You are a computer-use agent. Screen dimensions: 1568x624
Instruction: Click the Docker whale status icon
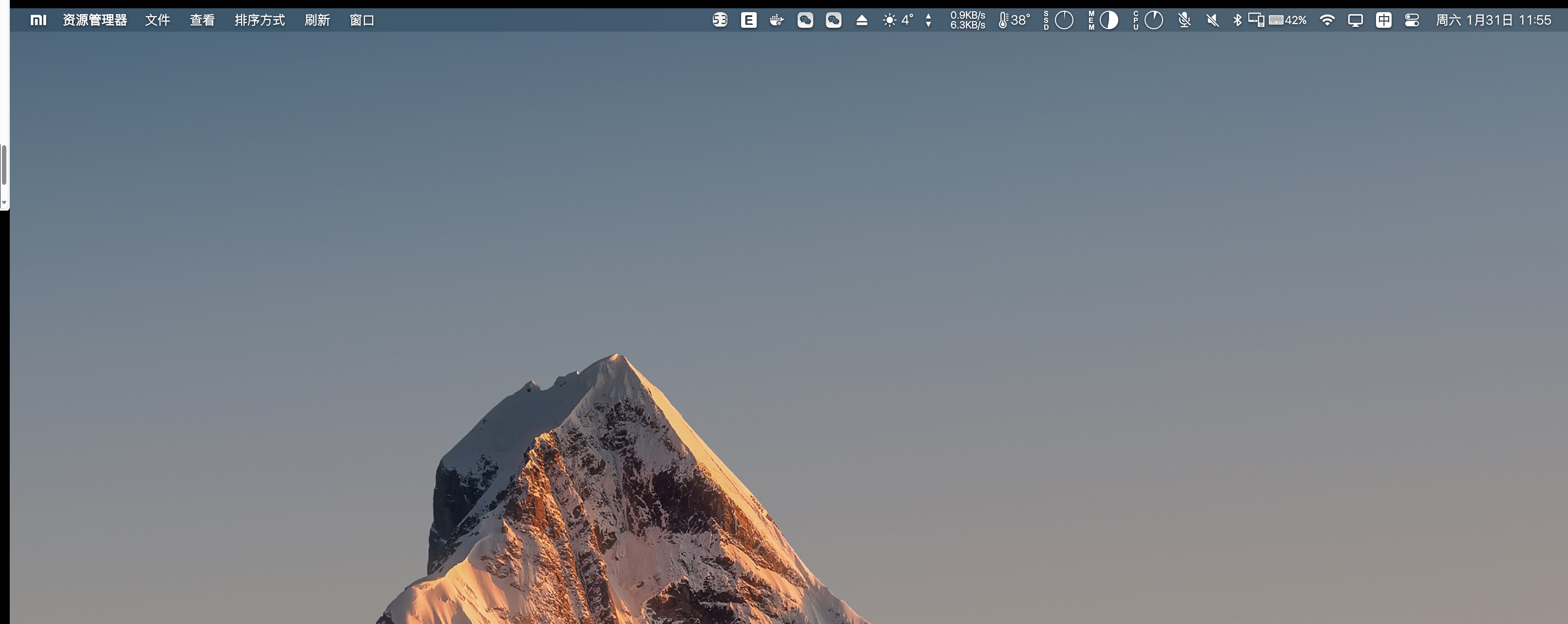(x=776, y=20)
